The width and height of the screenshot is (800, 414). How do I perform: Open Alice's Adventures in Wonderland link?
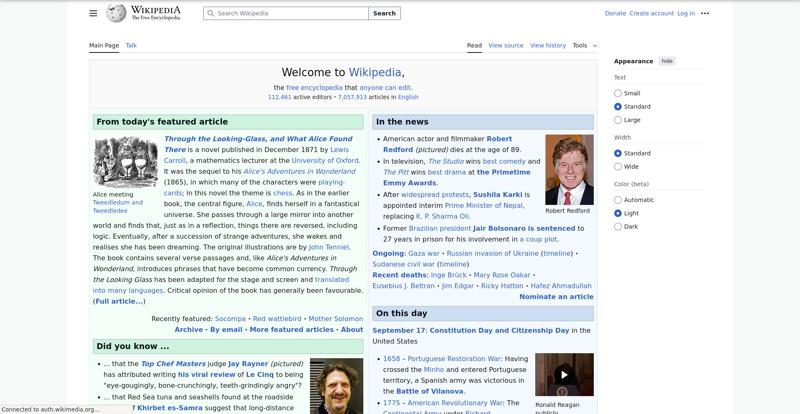(299, 172)
